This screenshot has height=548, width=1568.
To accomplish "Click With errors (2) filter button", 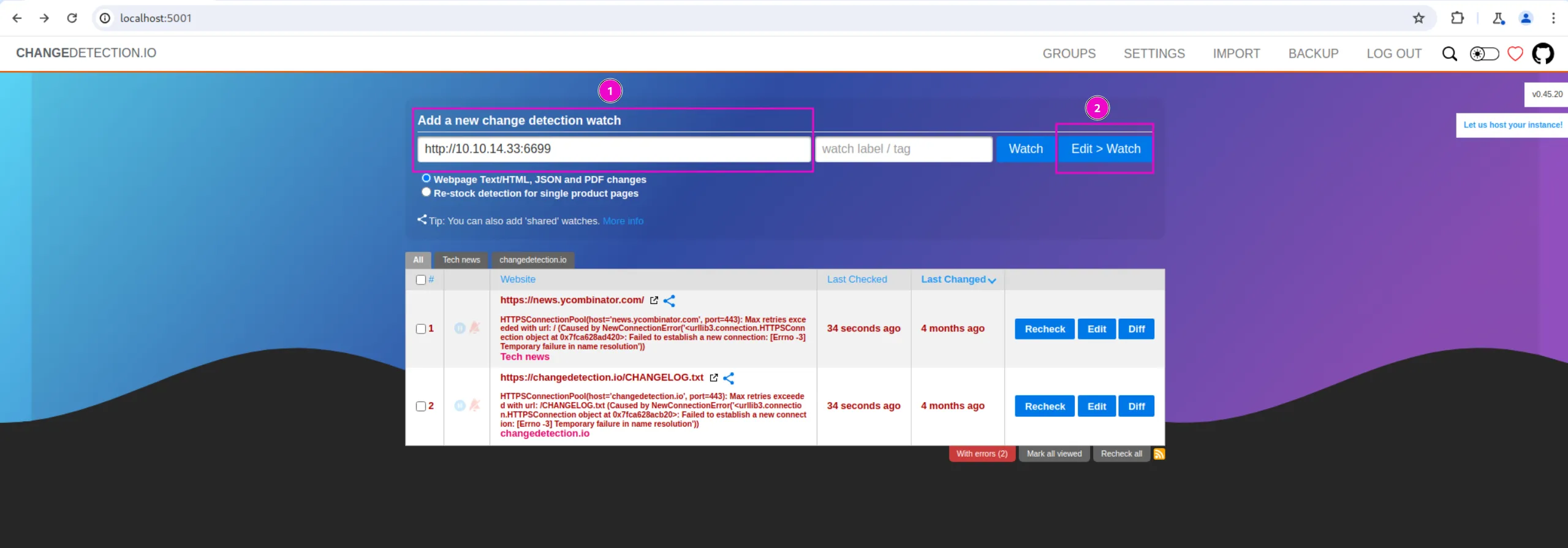I will coord(982,454).
